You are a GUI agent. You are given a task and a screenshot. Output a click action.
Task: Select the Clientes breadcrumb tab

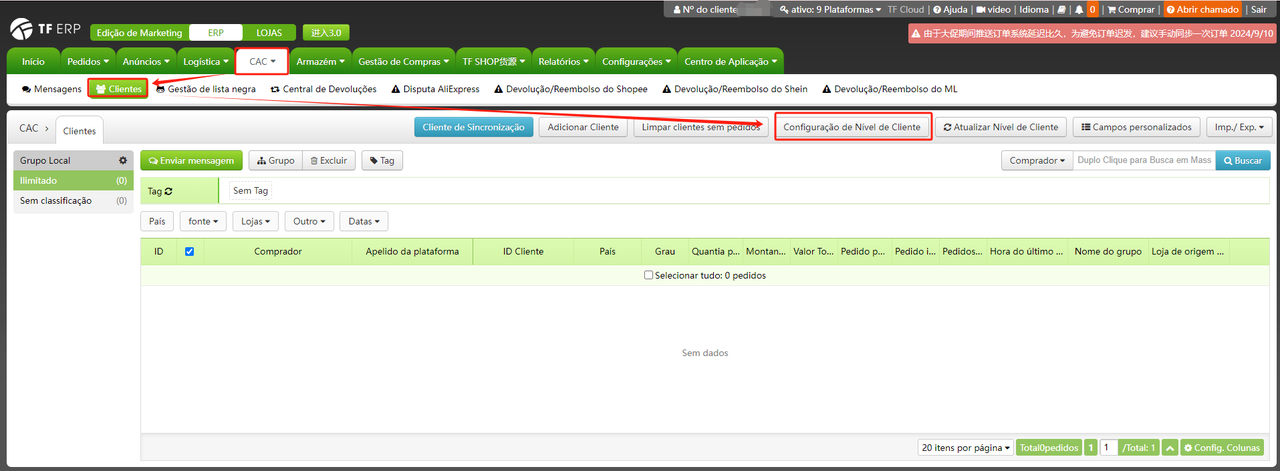point(79,130)
